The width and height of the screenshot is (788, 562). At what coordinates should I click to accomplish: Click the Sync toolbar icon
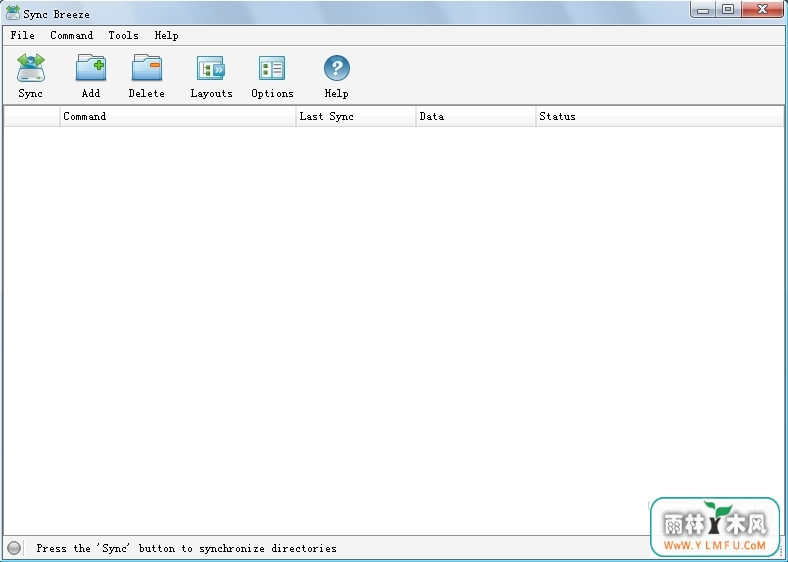pos(31,68)
